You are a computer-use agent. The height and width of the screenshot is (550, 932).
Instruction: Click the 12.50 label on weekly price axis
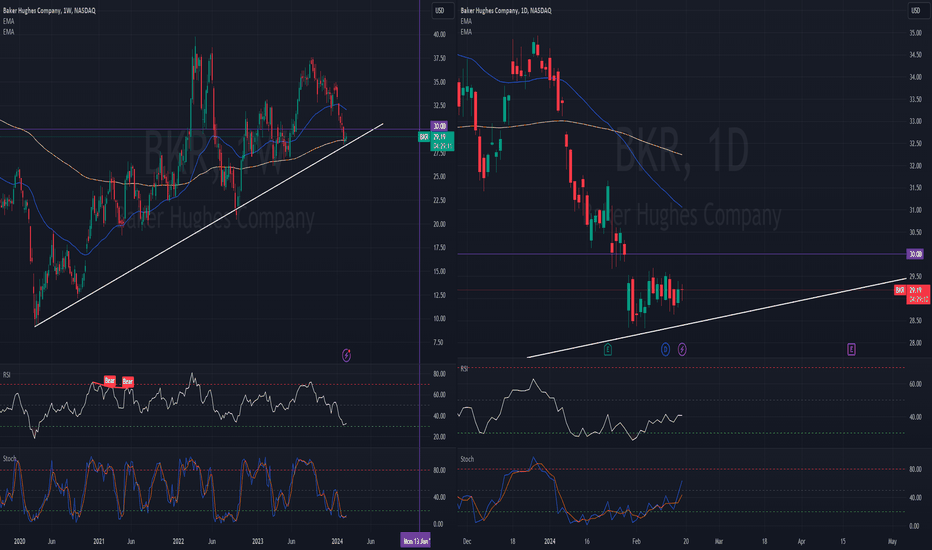[439, 295]
